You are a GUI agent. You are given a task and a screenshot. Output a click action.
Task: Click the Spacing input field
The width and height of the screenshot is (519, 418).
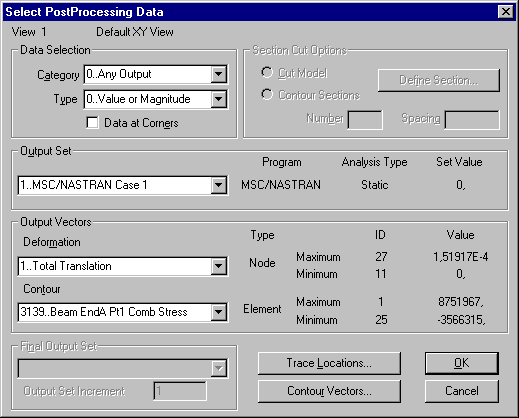coord(472,120)
